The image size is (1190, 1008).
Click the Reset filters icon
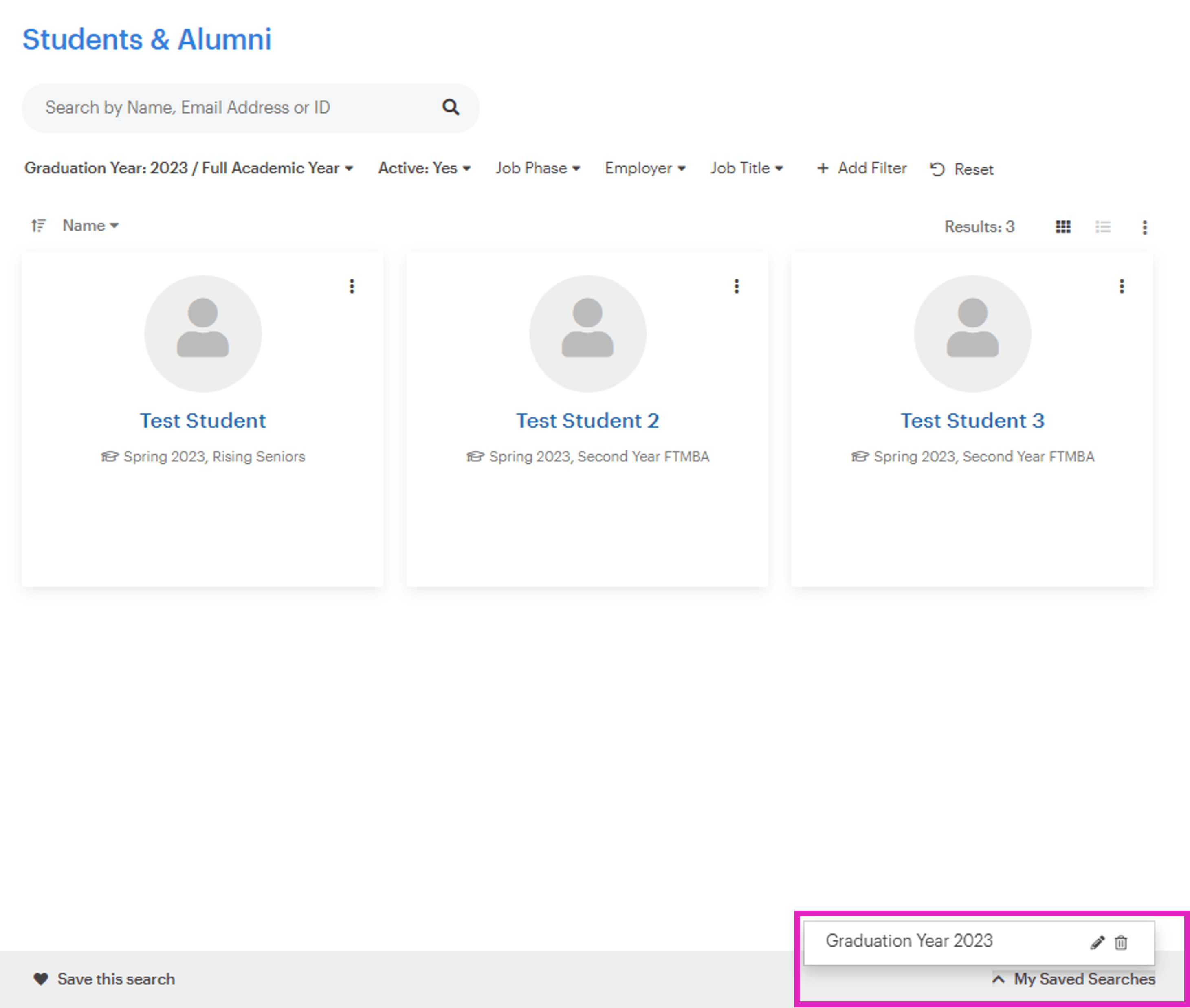coord(936,169)
